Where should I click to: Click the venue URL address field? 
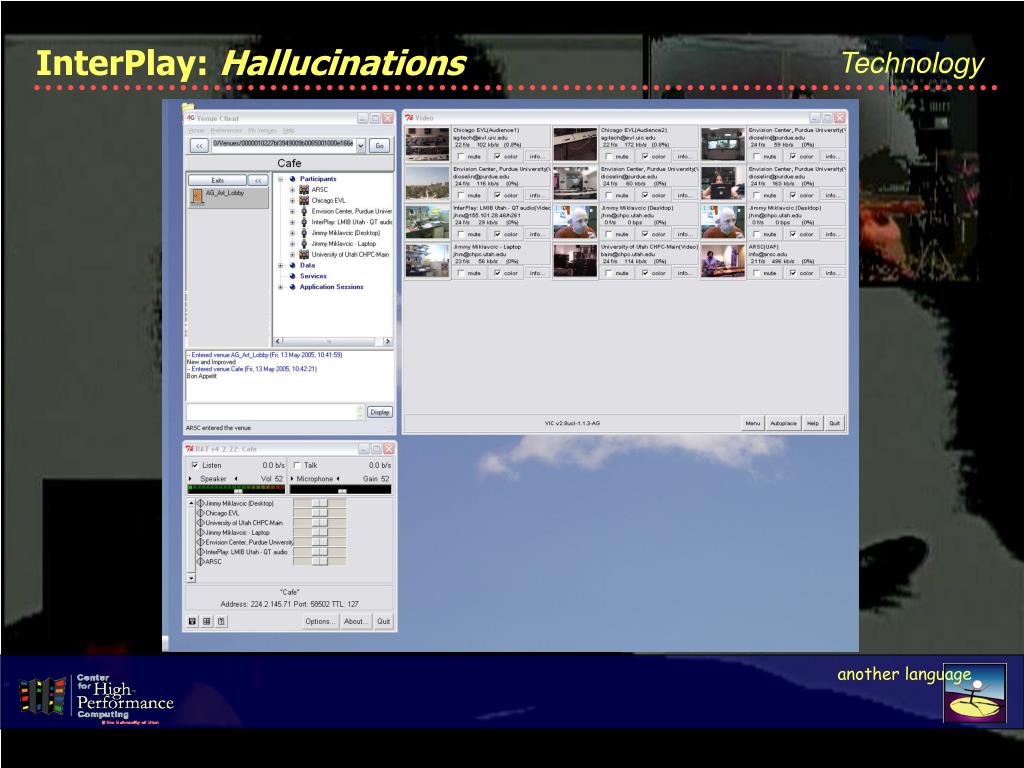tap(283, 145)
